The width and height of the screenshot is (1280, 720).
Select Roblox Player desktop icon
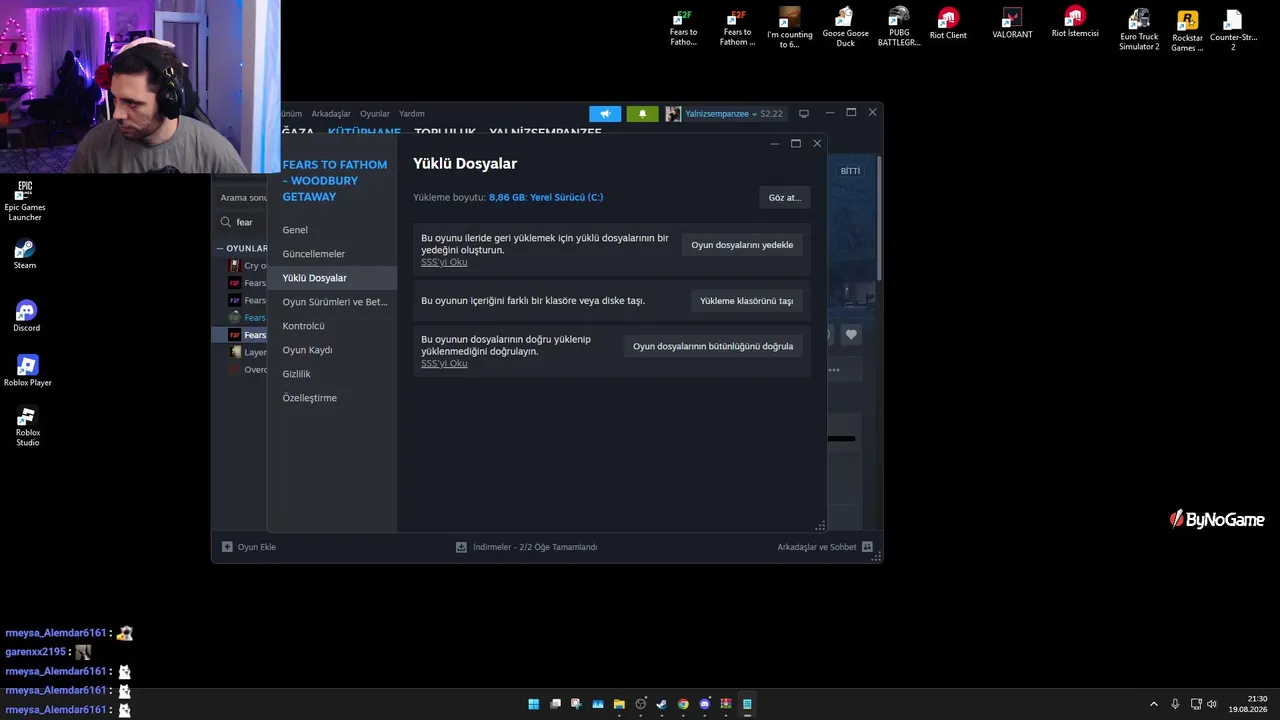(27, 371)
